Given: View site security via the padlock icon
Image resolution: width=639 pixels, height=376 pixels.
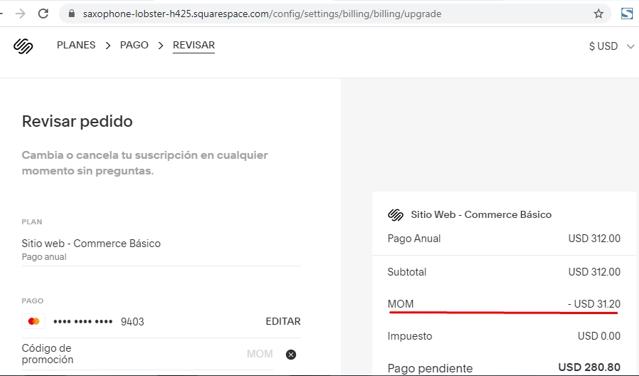Looking at the screenshot, I should point(72,13).
